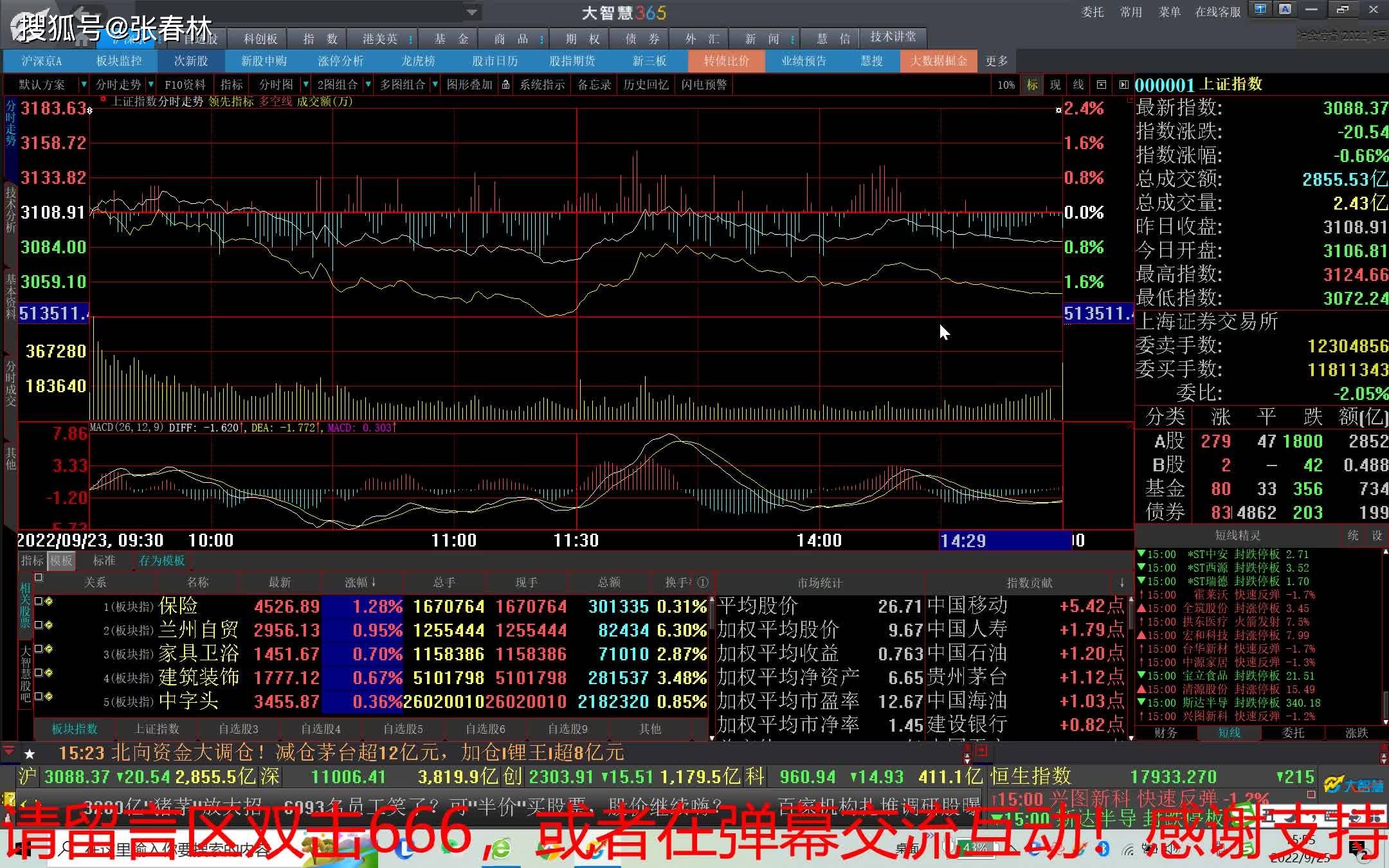Open the 在线客服 link

tap(1217, 12)
